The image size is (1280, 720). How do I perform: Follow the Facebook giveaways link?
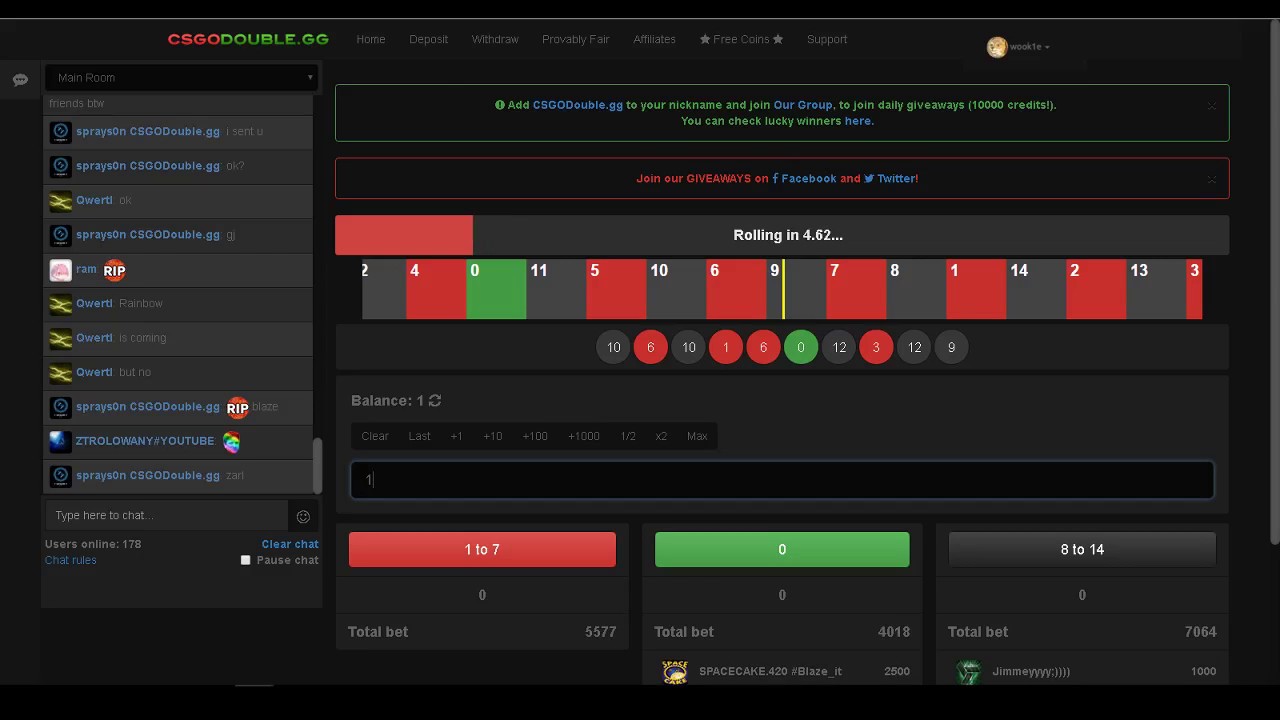coord(804,179)
